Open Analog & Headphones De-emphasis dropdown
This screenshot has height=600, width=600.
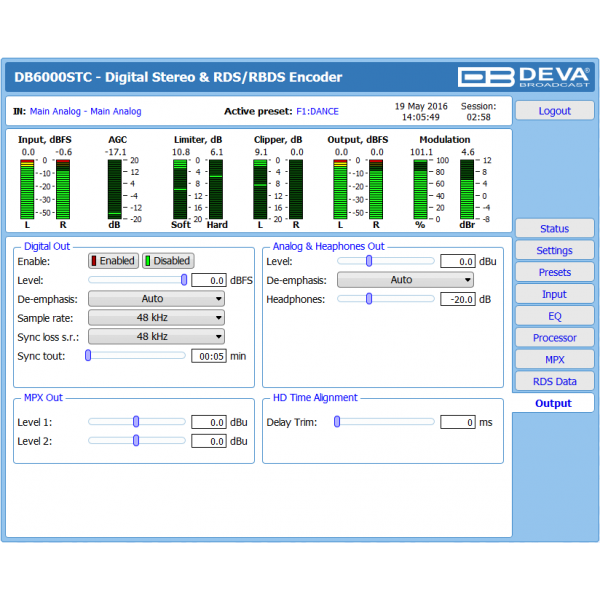(x=405, y=280)
